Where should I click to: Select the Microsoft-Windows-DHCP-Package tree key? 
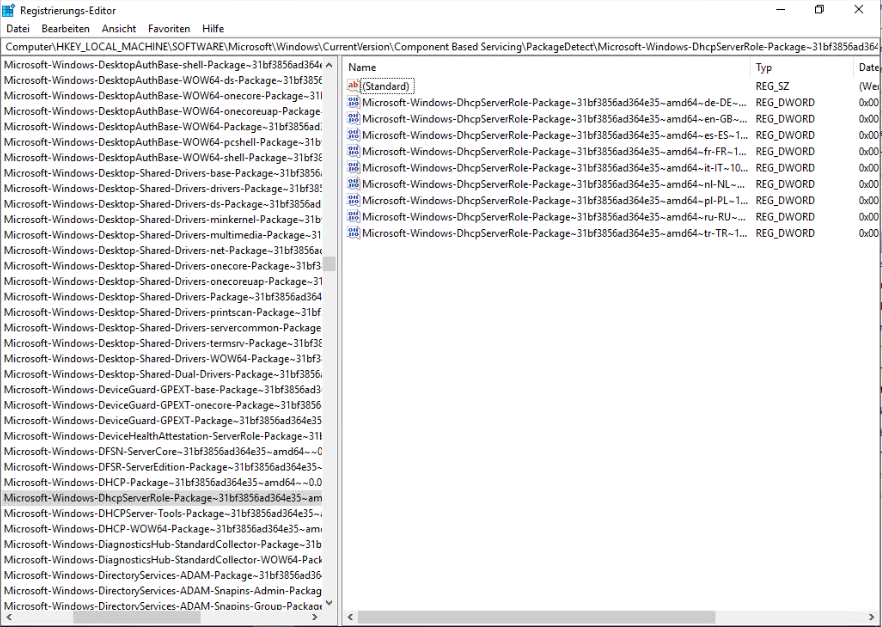pos(162,482)
